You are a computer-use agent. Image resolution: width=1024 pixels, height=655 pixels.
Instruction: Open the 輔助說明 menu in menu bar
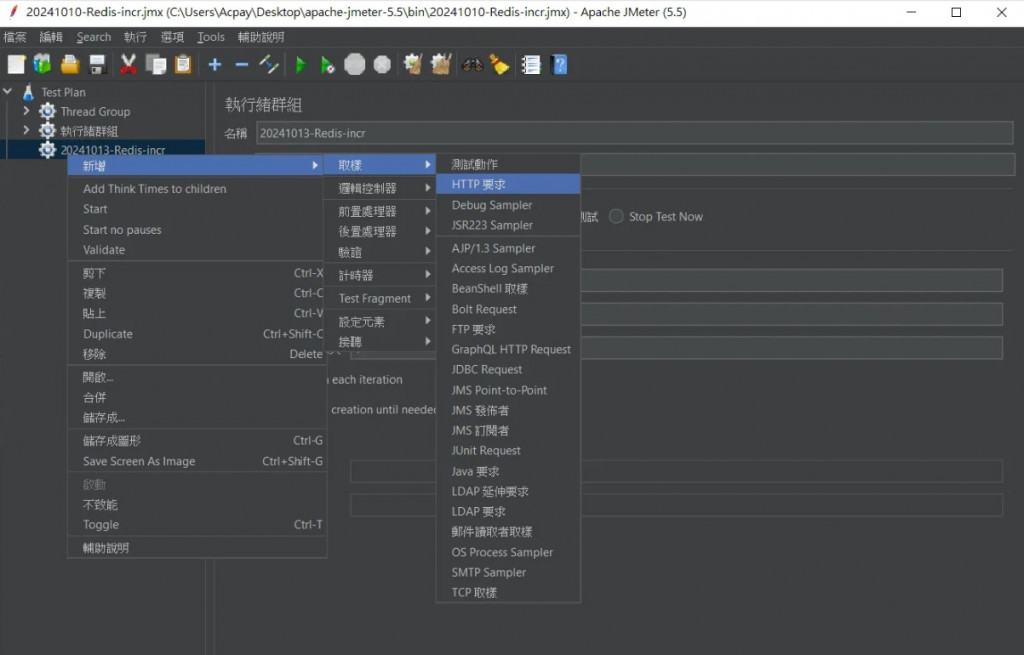pos(261,37)
